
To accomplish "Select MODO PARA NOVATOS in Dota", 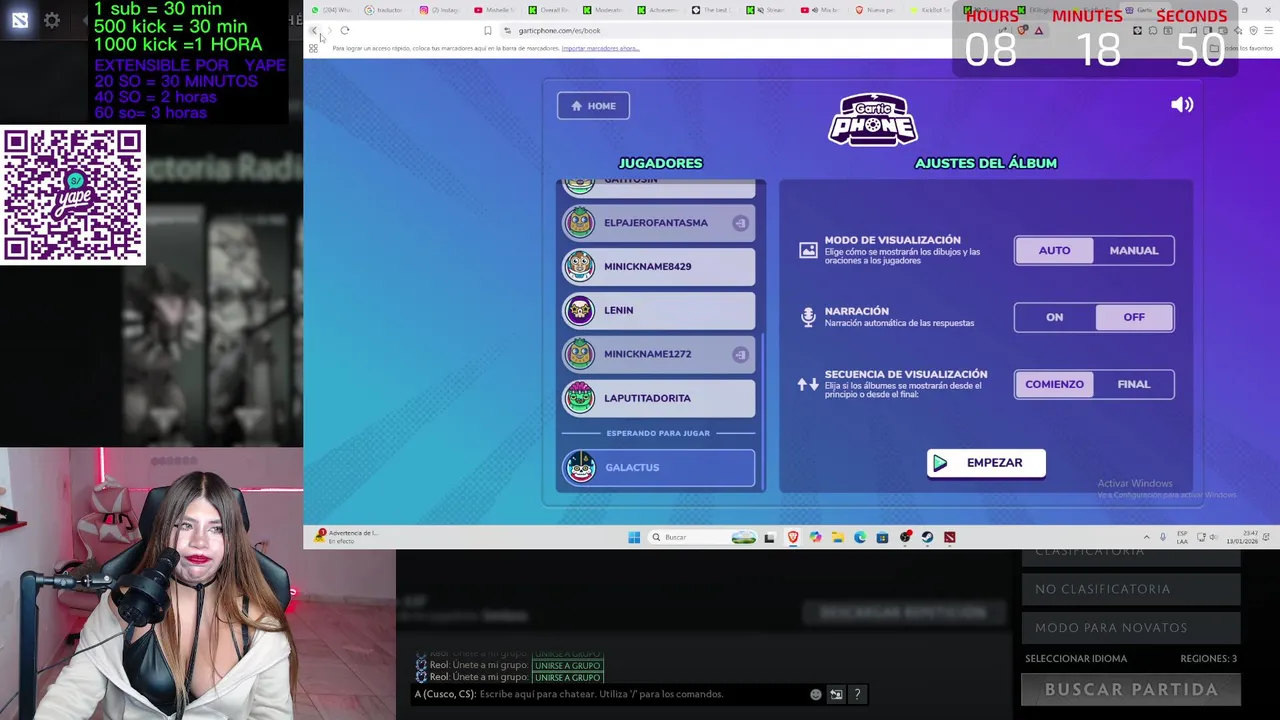I will pos(1131,628).
